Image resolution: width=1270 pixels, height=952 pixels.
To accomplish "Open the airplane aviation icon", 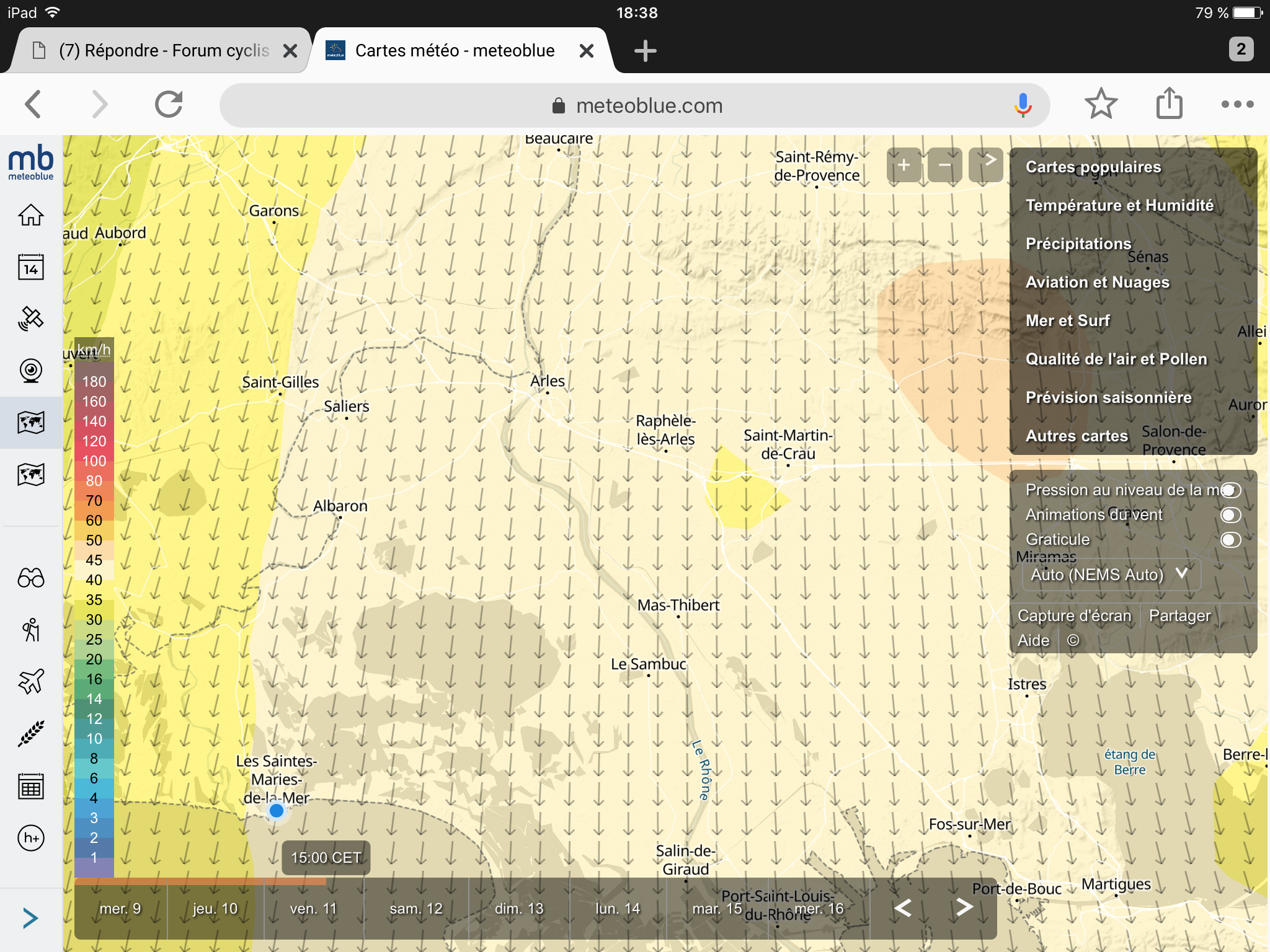I will (x=30, y=682).
